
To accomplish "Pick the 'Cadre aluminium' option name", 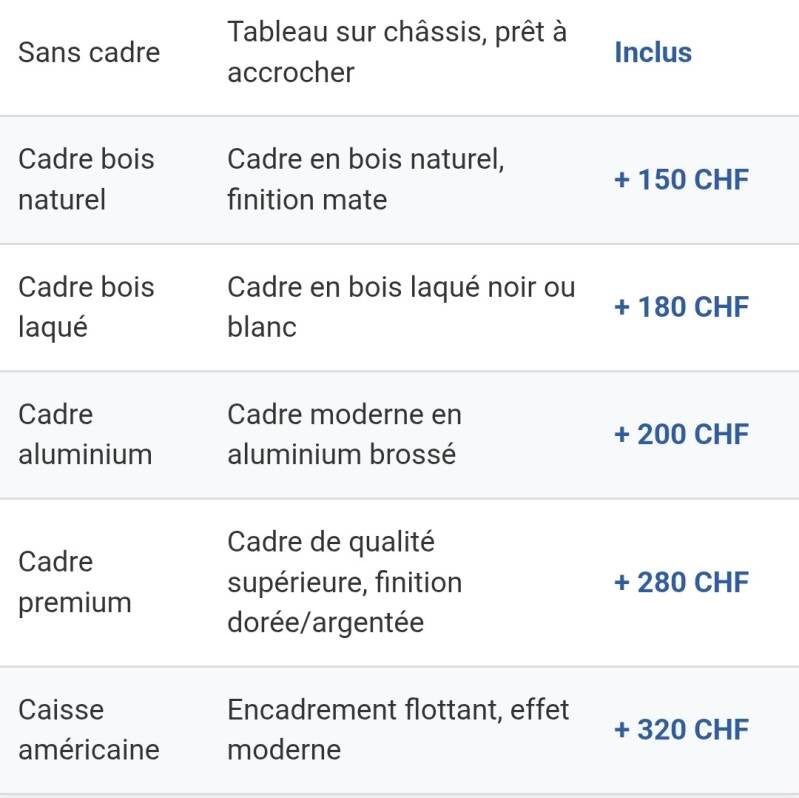I will pyautogui.click(x=85, y=434).
